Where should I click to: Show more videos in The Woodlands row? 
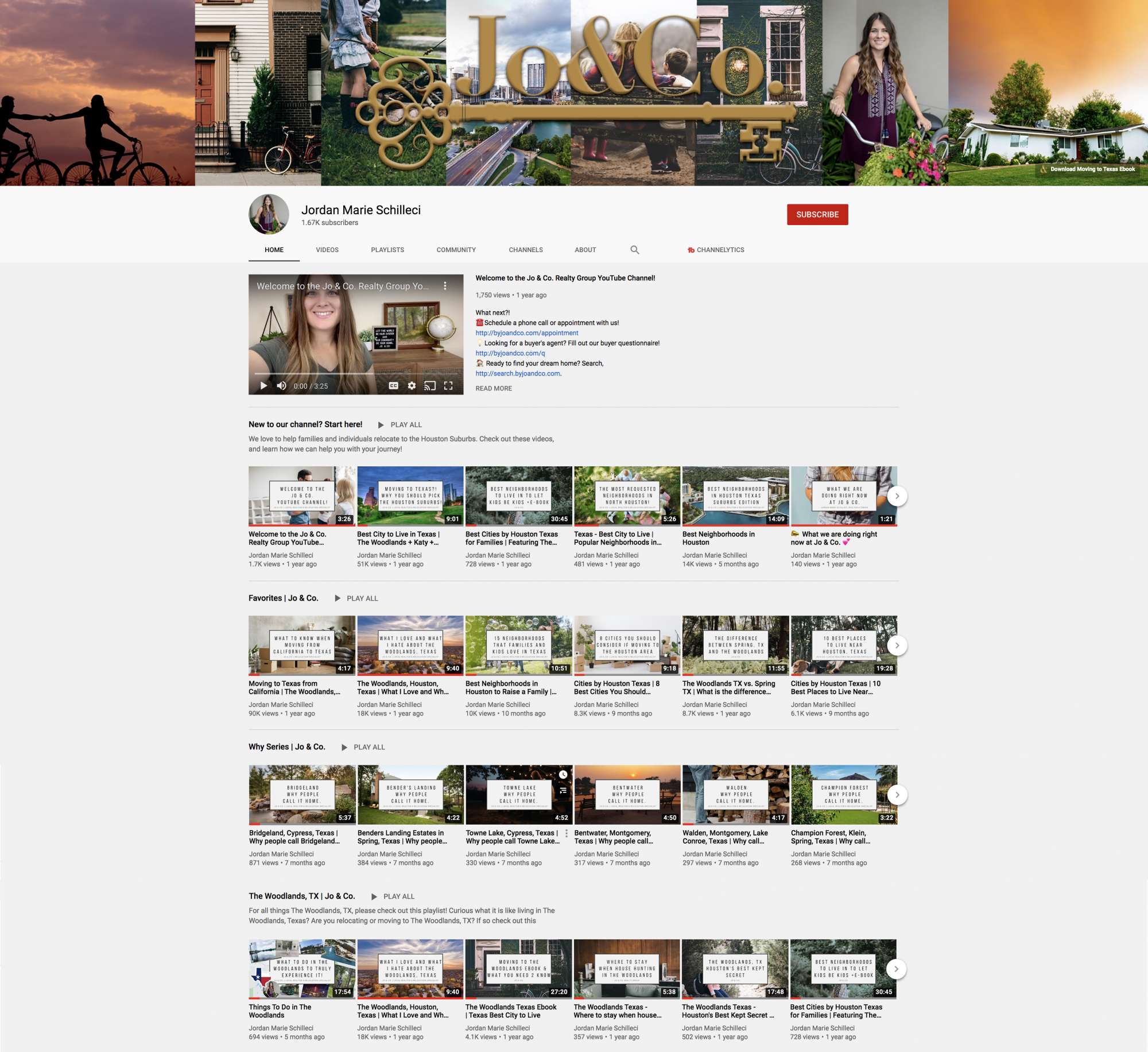tap(897, 969)
